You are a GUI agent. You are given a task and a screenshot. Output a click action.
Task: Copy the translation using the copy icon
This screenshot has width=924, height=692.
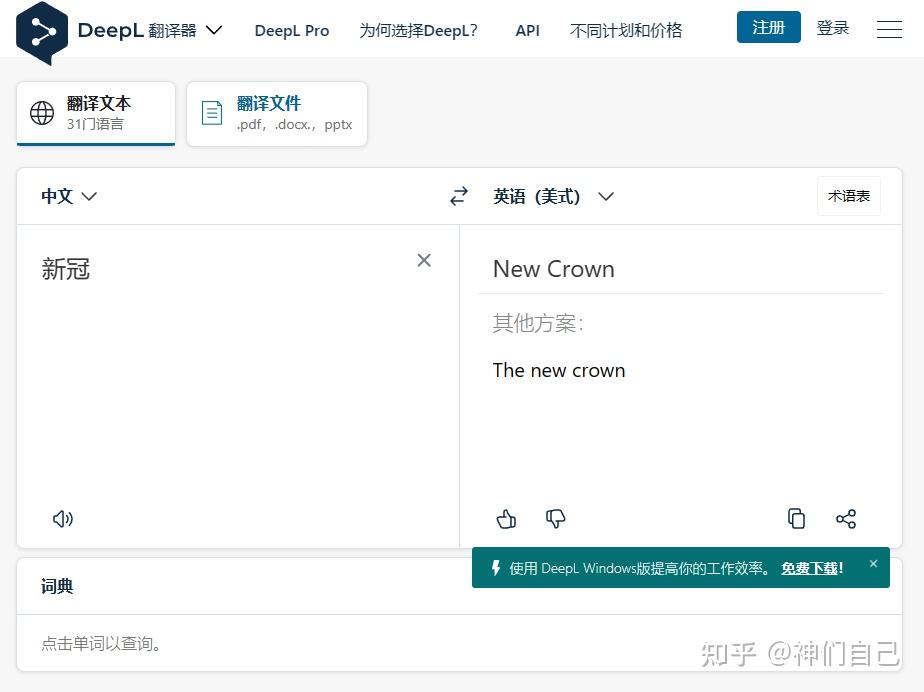point(796,518)
